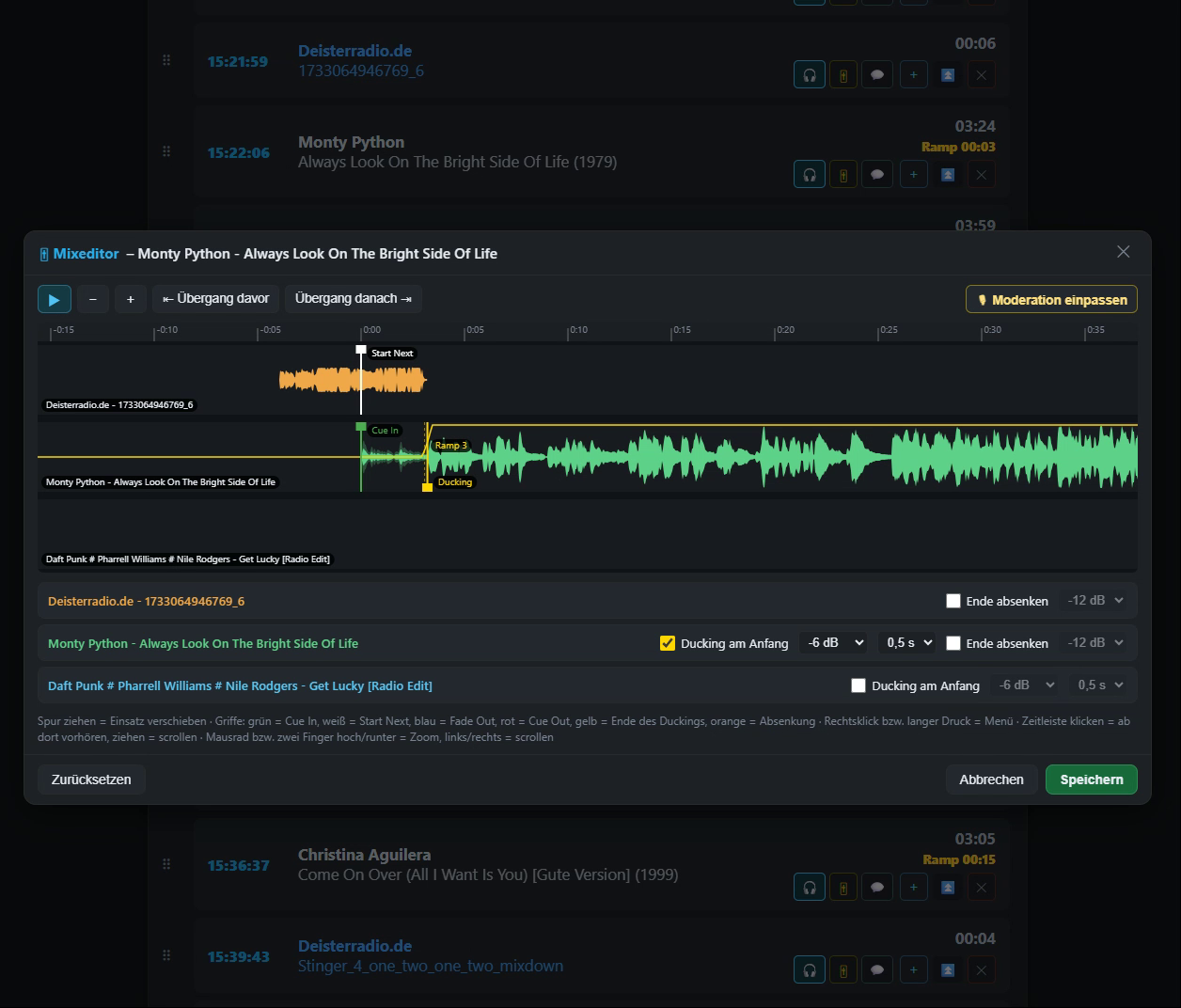Zoom out with the minus button

92,299
